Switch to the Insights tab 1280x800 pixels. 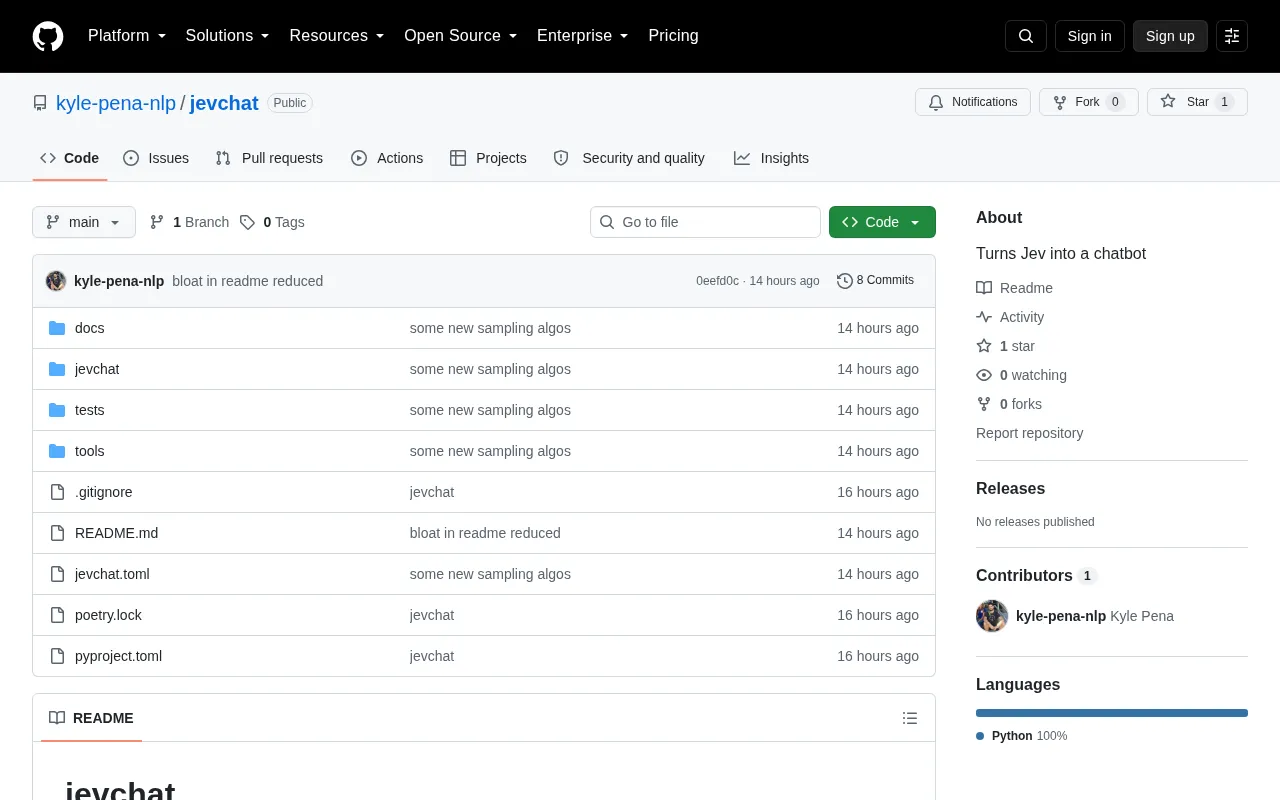click(x=771, y=158)
